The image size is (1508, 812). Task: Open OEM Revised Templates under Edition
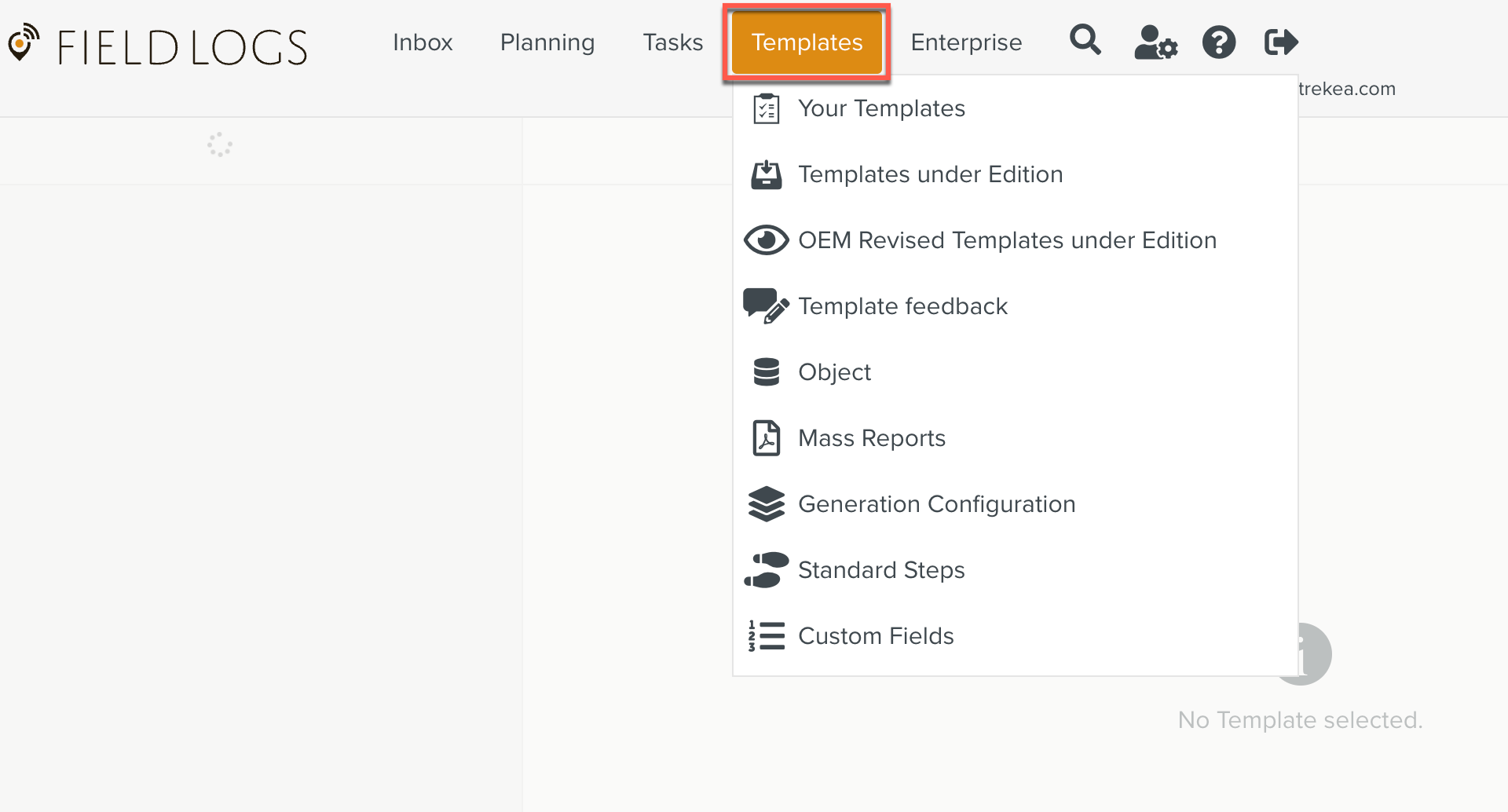point(1015,240)
